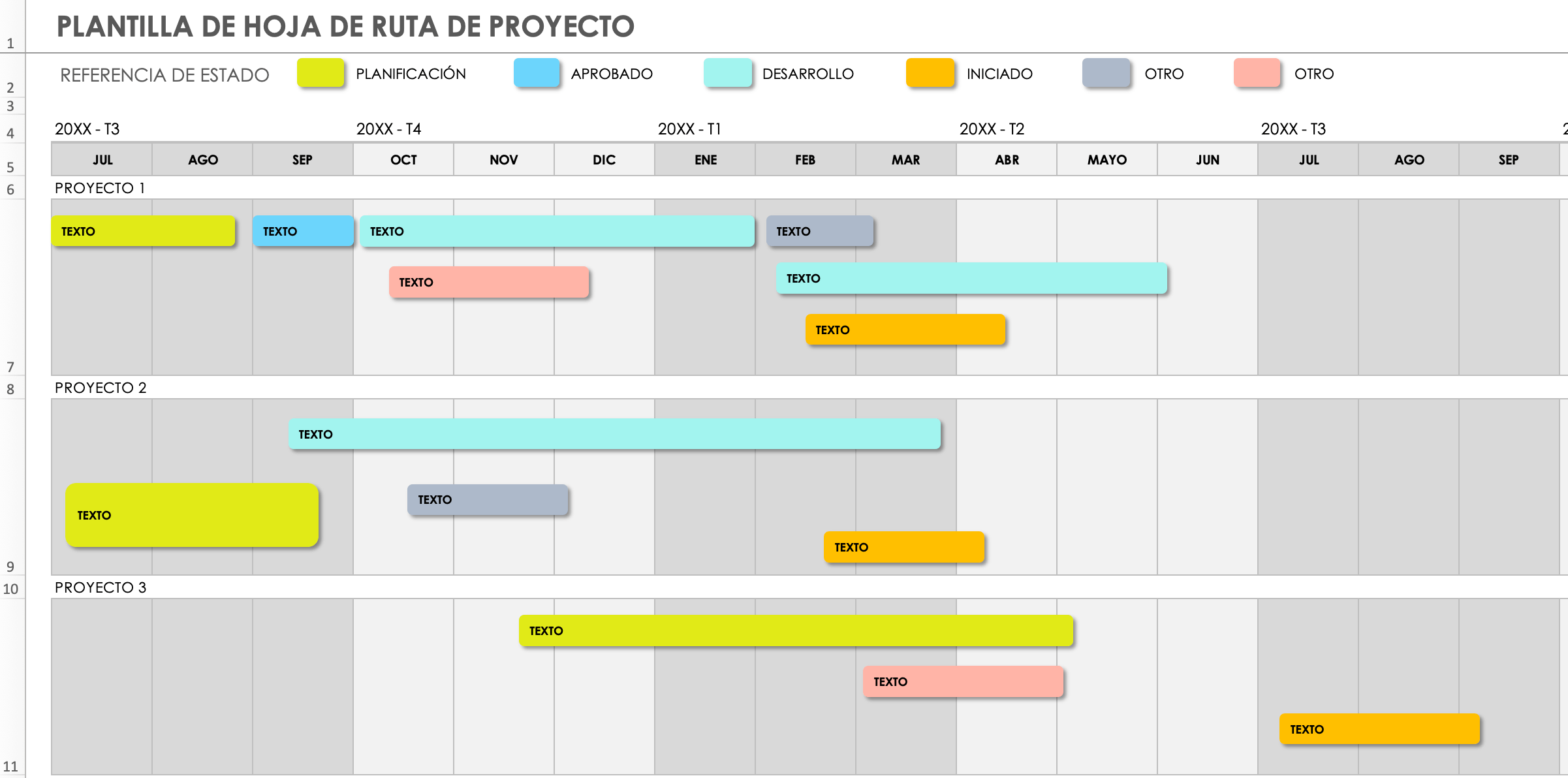The image size is (1568, 778).
Task: Select the yellow TEXTO bar in Proyecto 1
Action: (143, 231)
